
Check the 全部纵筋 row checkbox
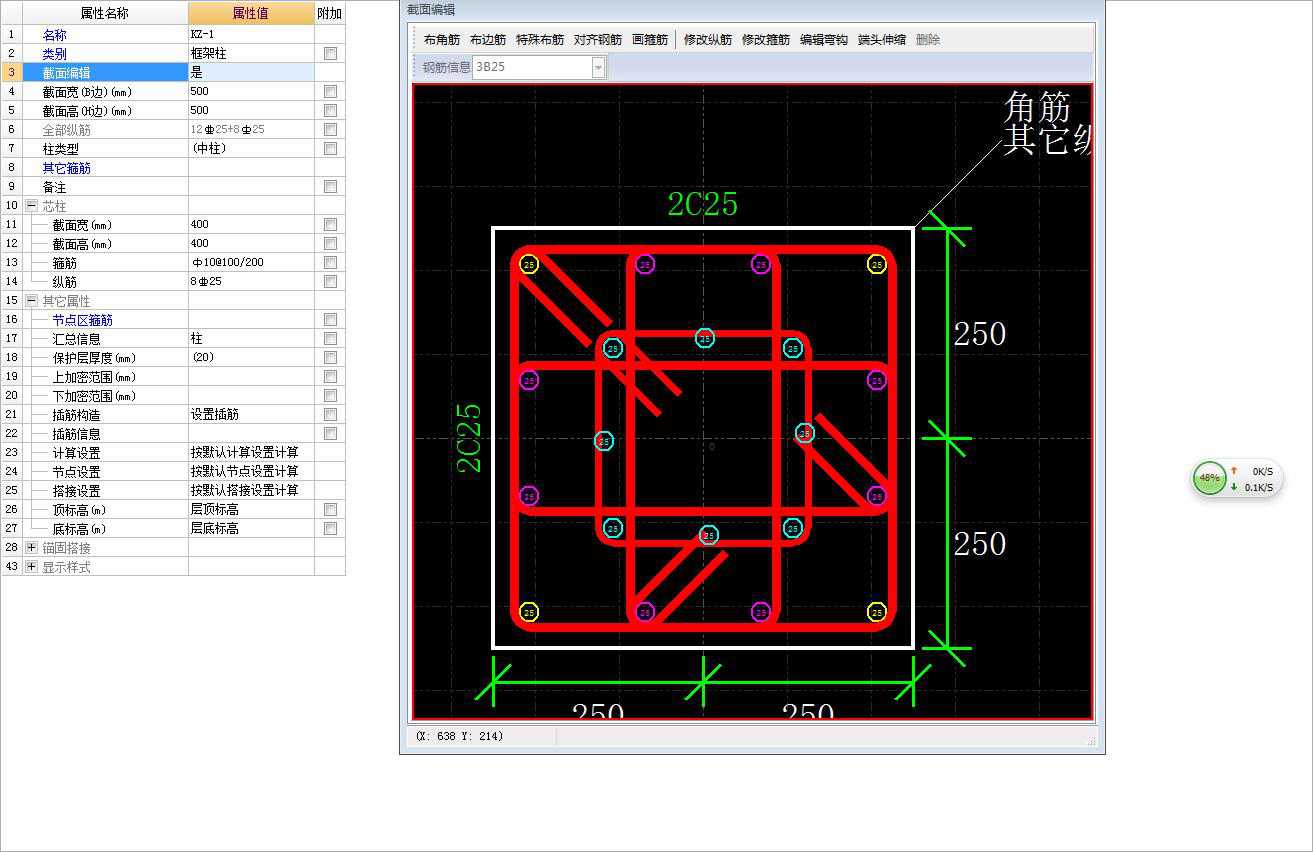[330, 129]
